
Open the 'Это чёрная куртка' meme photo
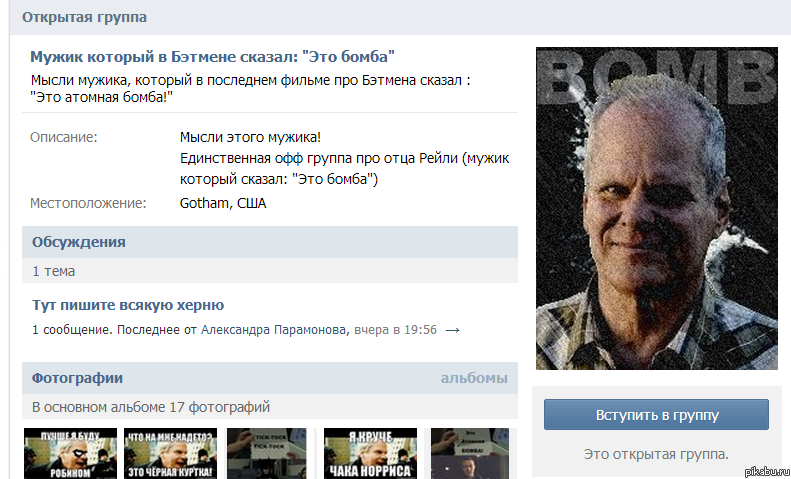pyautogui.click(x=170, y=453)
